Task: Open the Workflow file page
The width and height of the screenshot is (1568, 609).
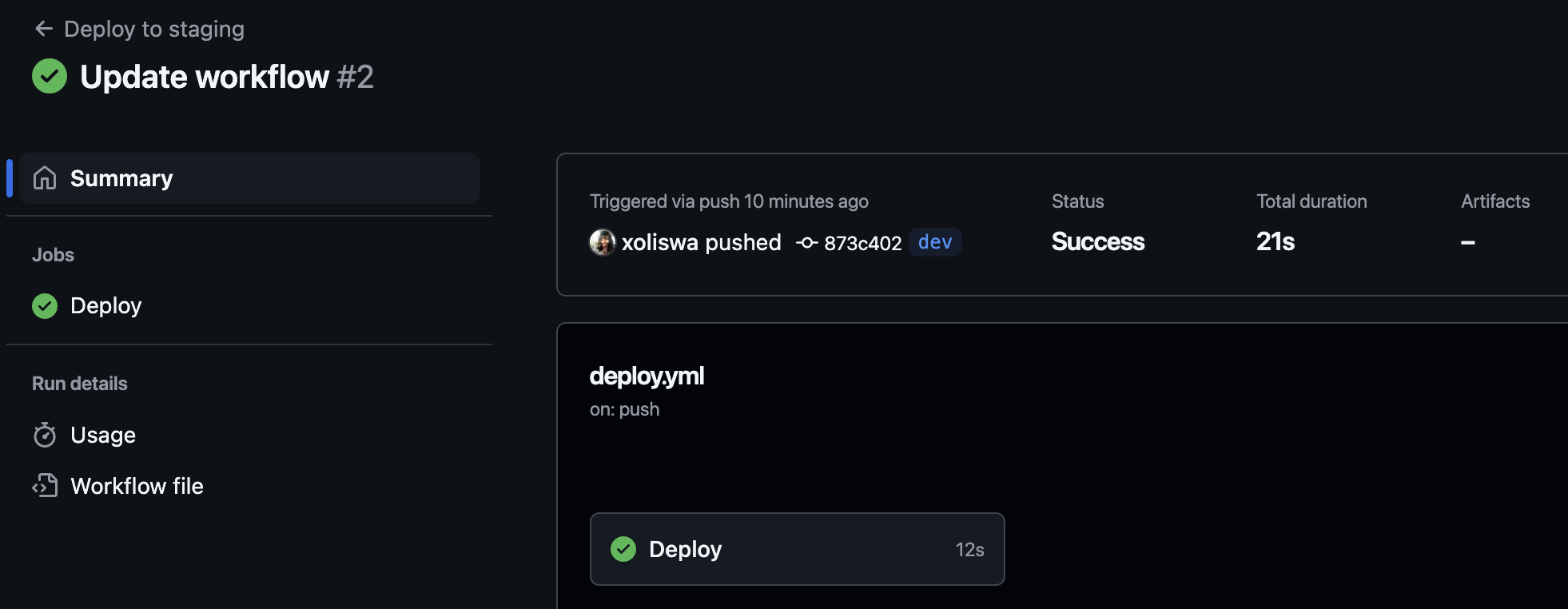Action: tap(137, 486)
